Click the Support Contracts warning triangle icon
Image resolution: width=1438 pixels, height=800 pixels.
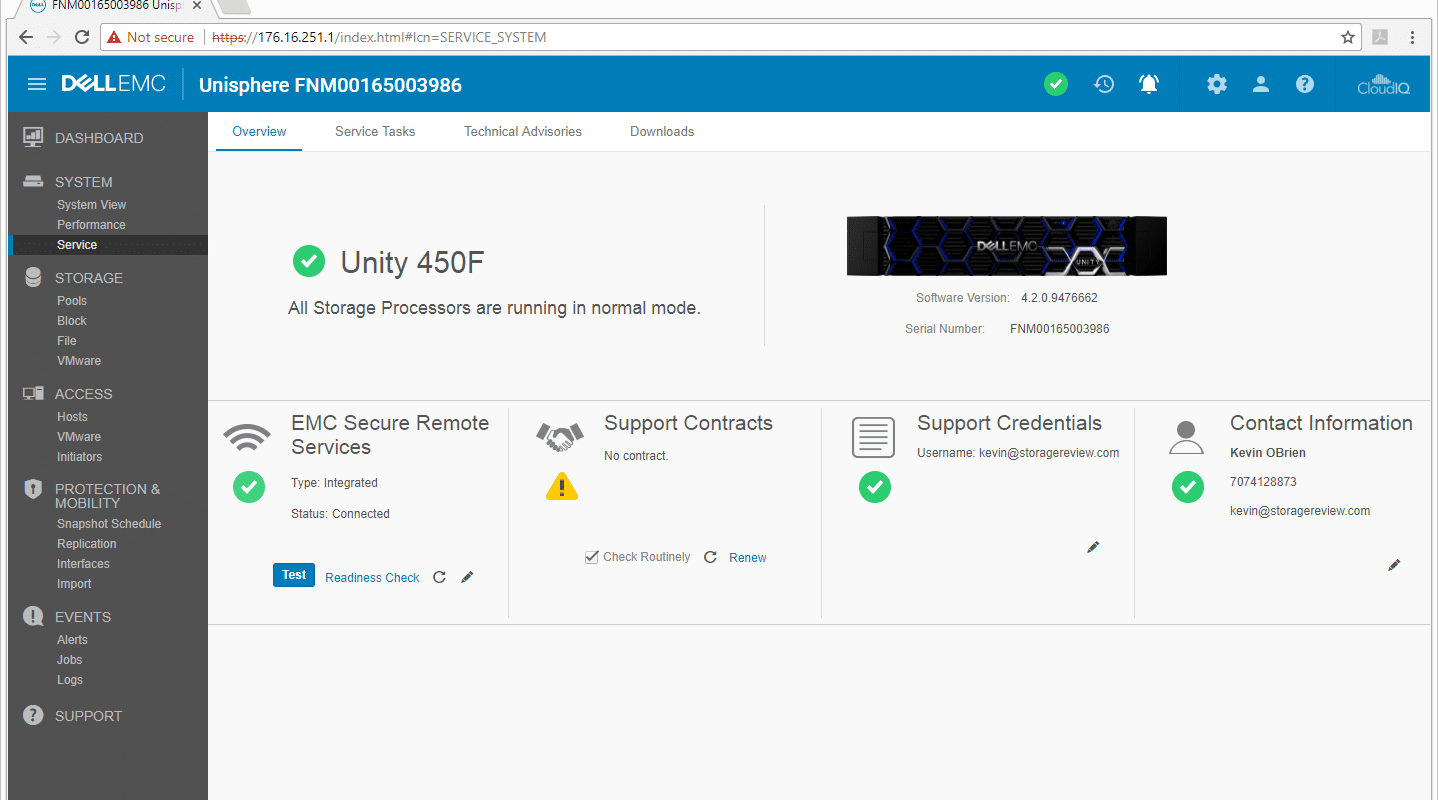pyautogui.click(x=562, y=486)
